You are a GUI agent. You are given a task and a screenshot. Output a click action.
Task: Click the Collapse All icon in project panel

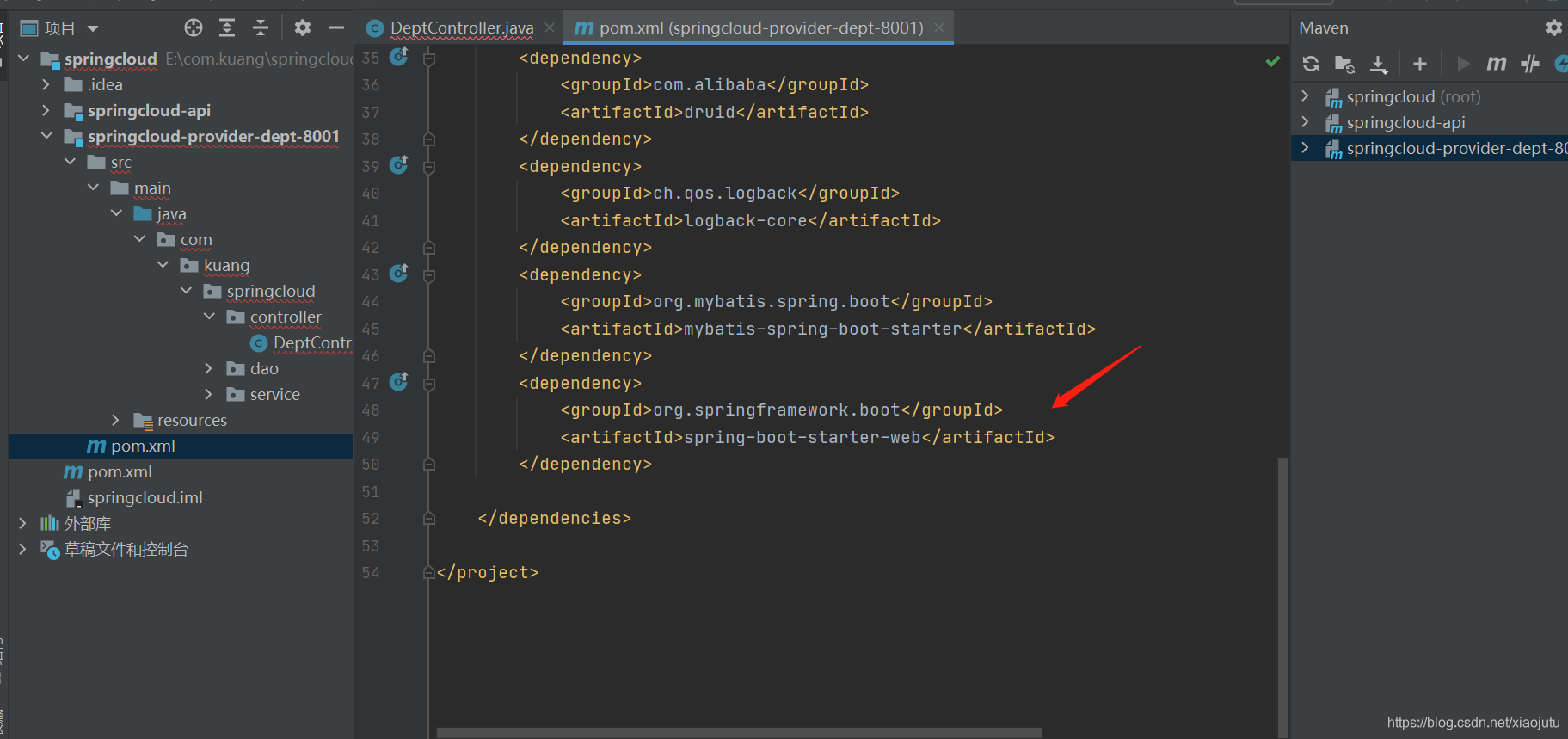[261, 28]
